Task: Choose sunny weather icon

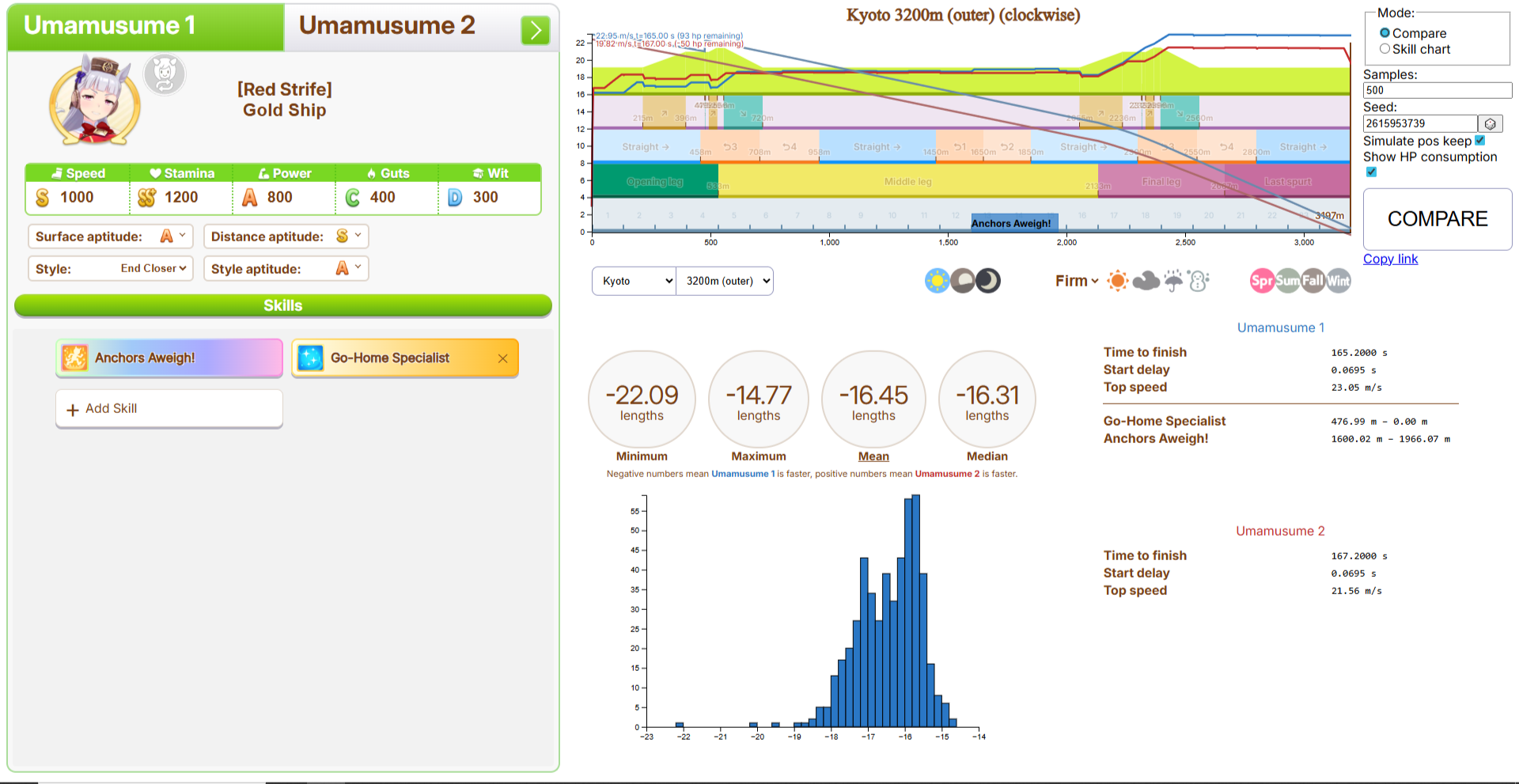Action: [1118, 281]
